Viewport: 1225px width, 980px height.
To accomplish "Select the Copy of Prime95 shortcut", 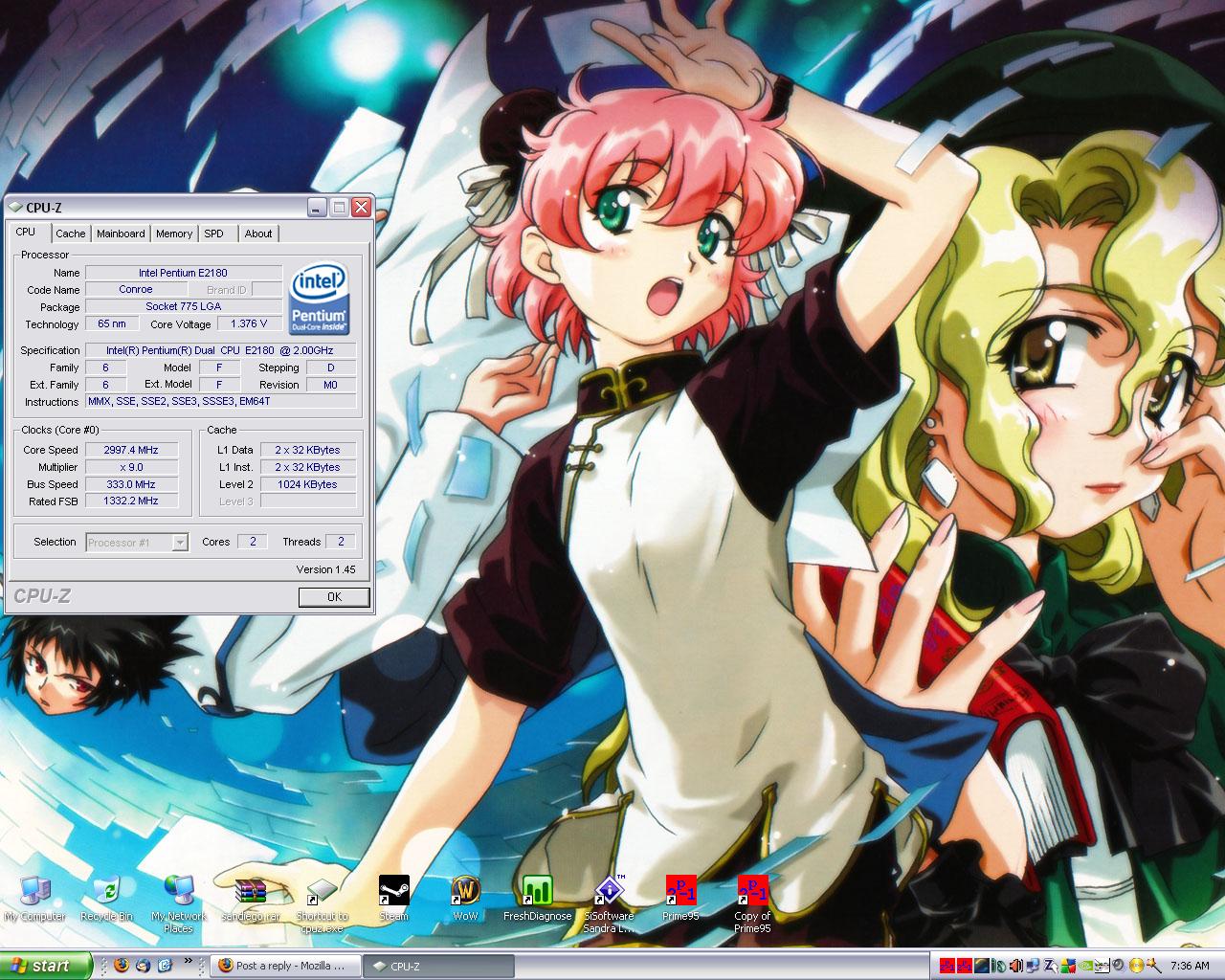I will click(752, 904).
